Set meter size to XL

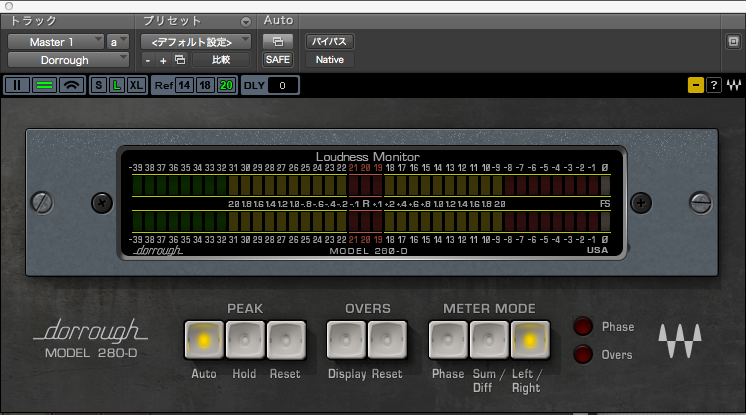click(x=136, y=85)
